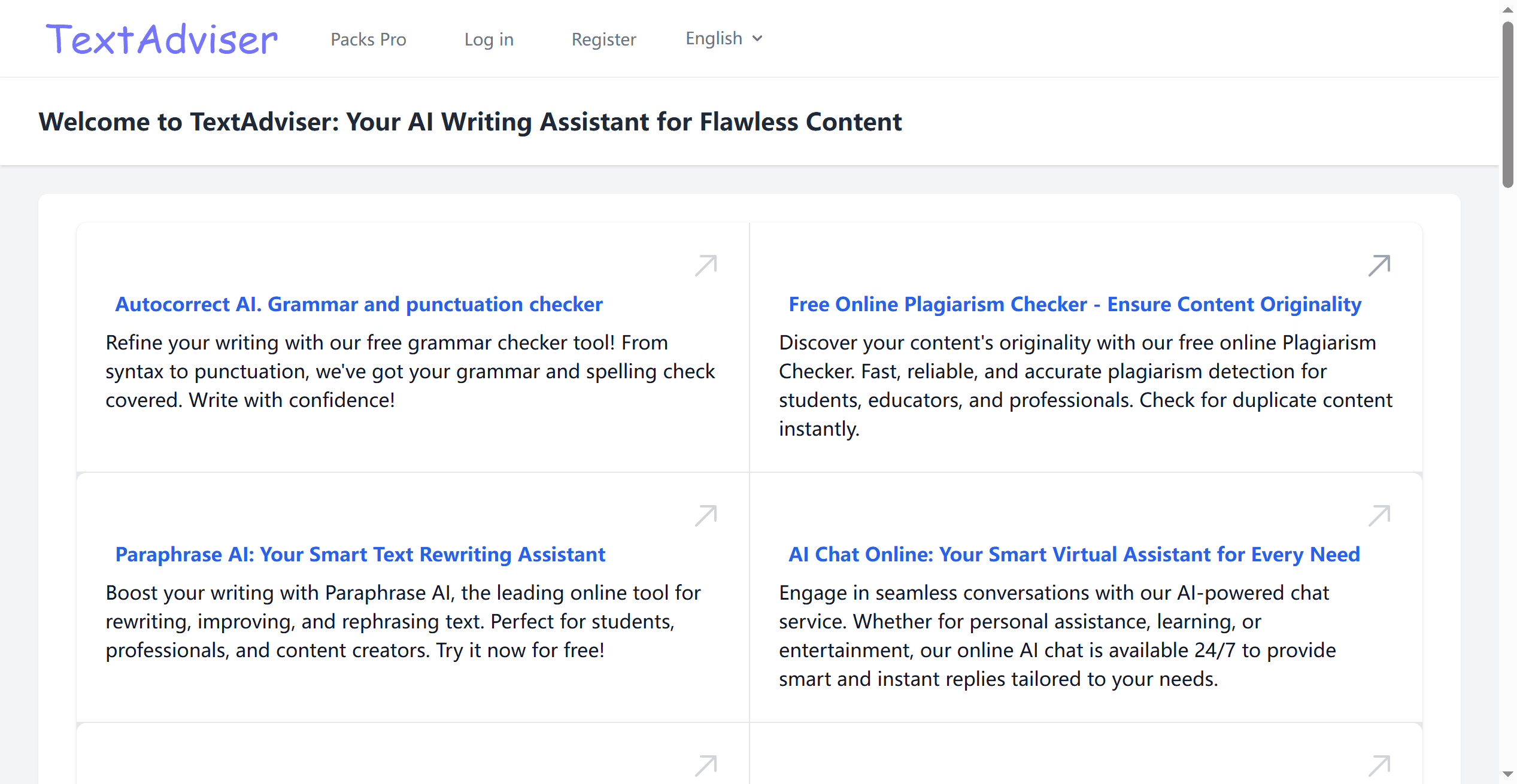Click scrollbar down arrow
Viewport: 1517px width, 784px height.
point(1507,775)
